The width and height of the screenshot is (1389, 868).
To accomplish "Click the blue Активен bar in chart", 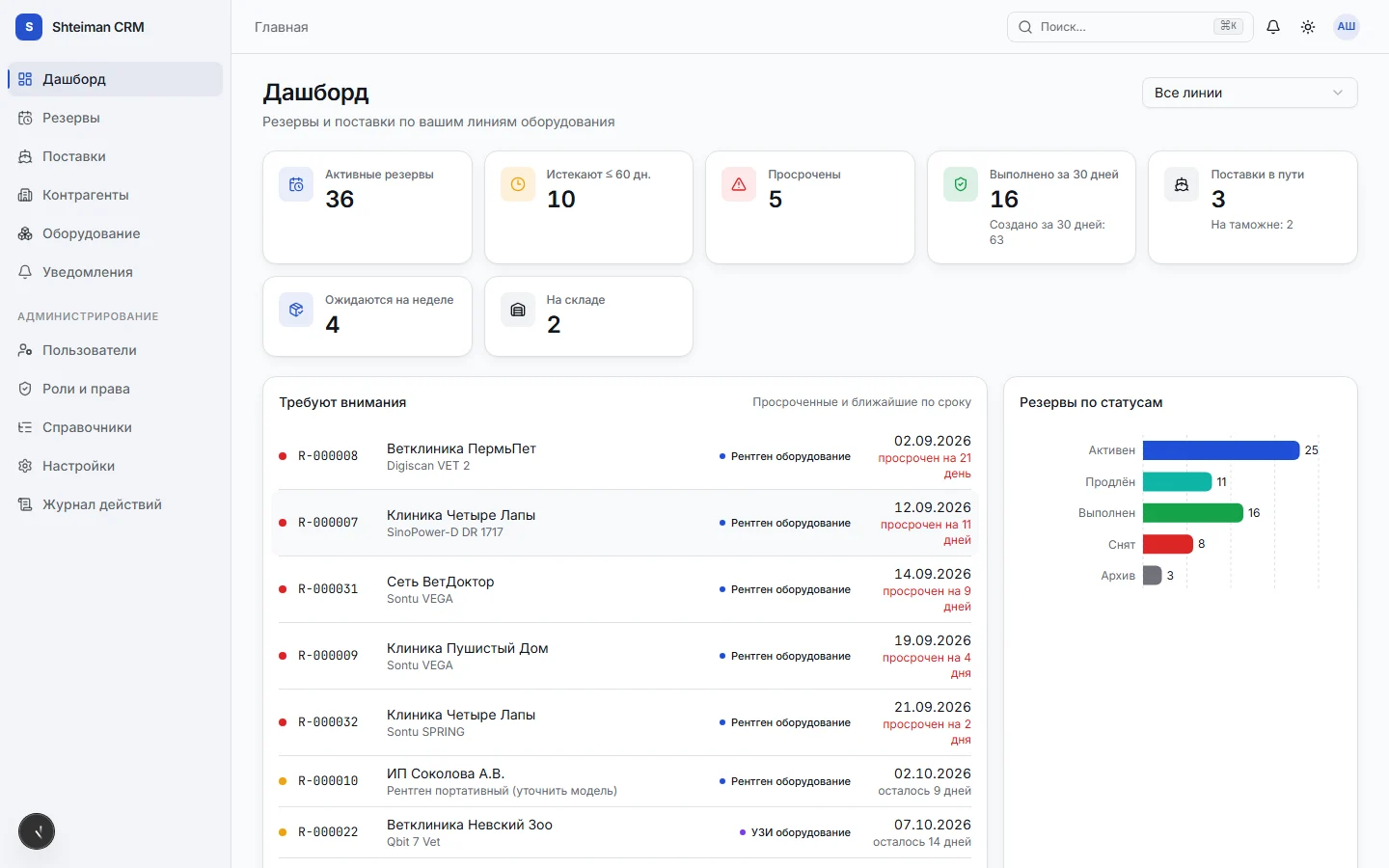I will [1221, 450].
